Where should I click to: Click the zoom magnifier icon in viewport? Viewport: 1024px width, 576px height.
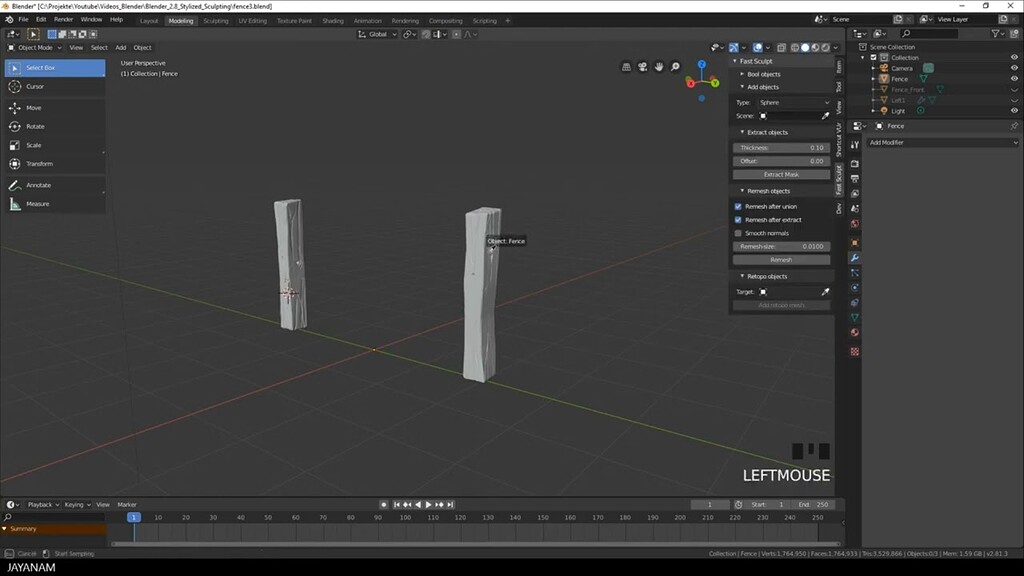(x=675, y=67)
